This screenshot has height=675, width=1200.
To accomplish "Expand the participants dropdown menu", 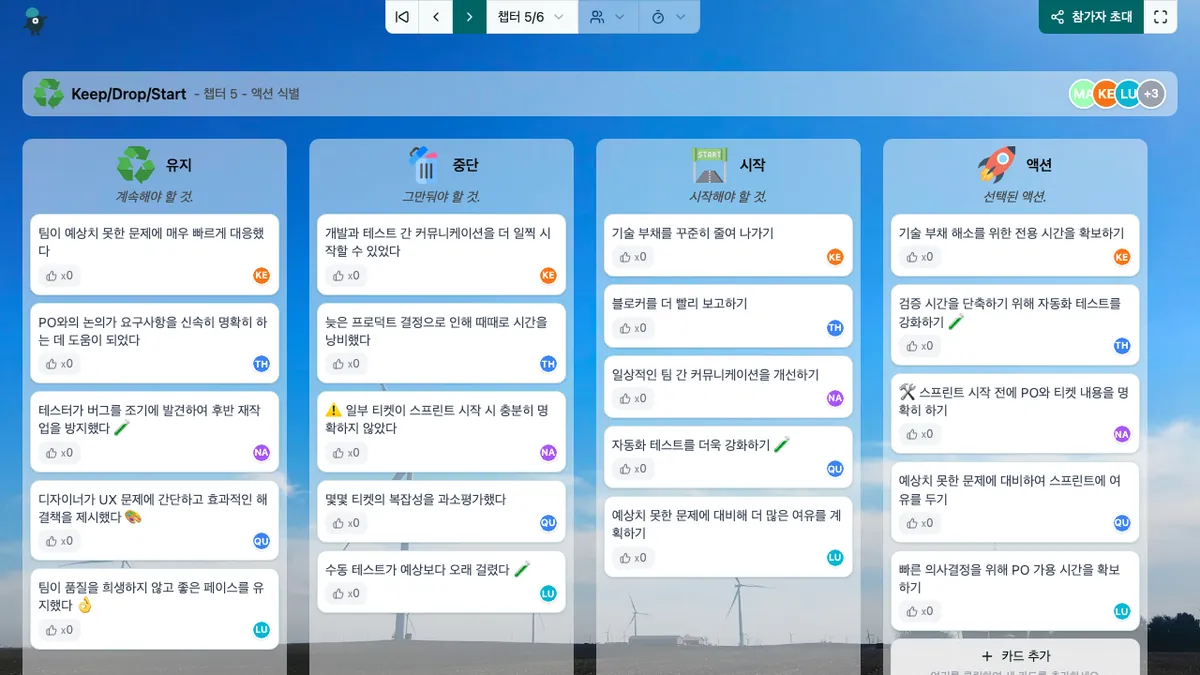I will [x=607, y=17].
